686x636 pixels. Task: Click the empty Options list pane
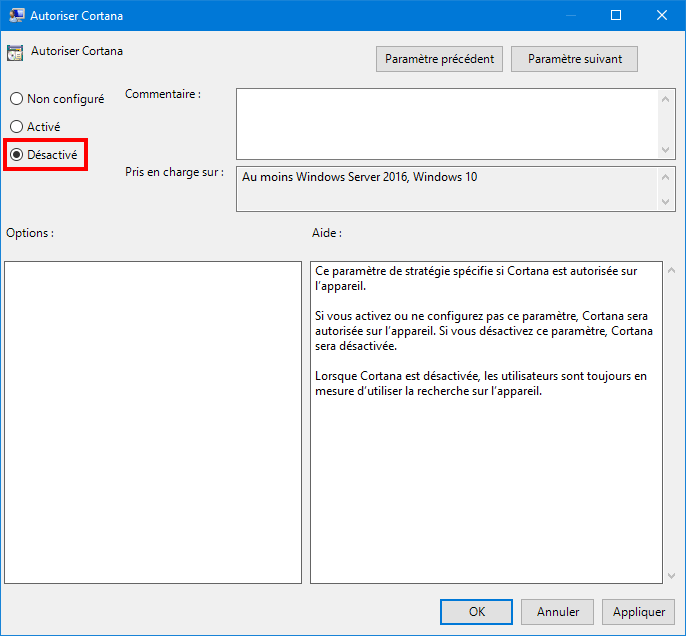coord(153,422)
